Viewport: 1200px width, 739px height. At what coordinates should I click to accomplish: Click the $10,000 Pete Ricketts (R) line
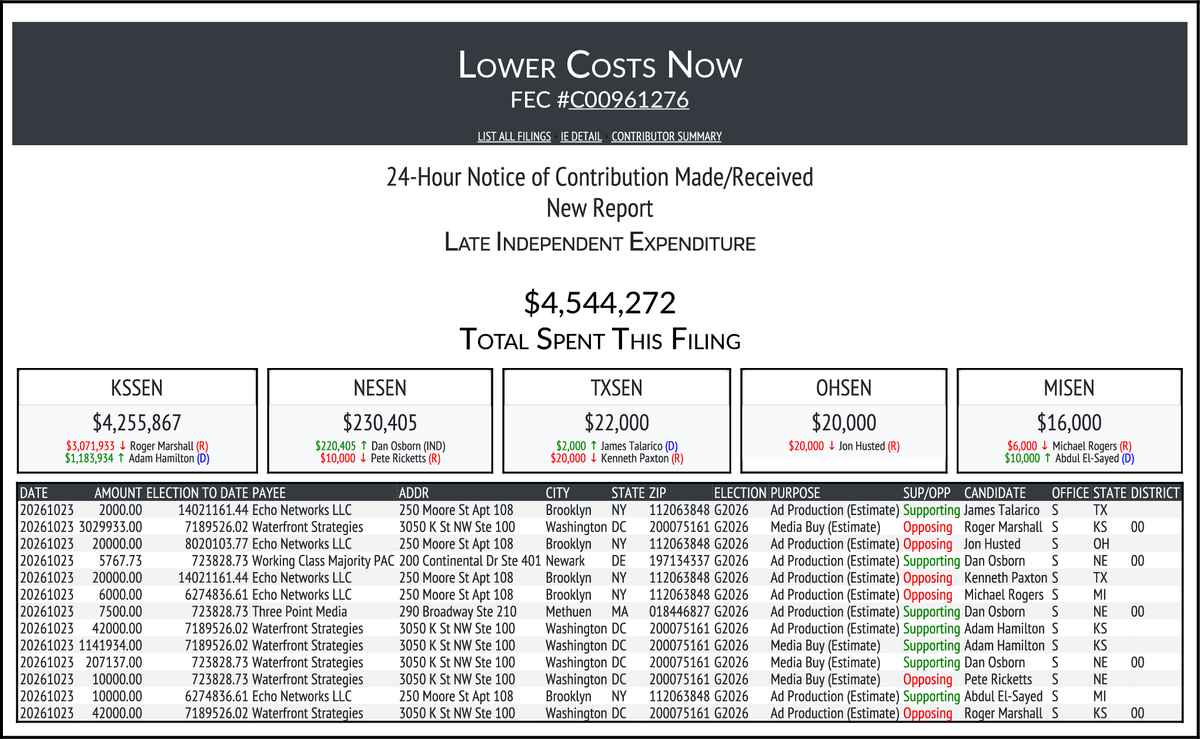point(380,459)
